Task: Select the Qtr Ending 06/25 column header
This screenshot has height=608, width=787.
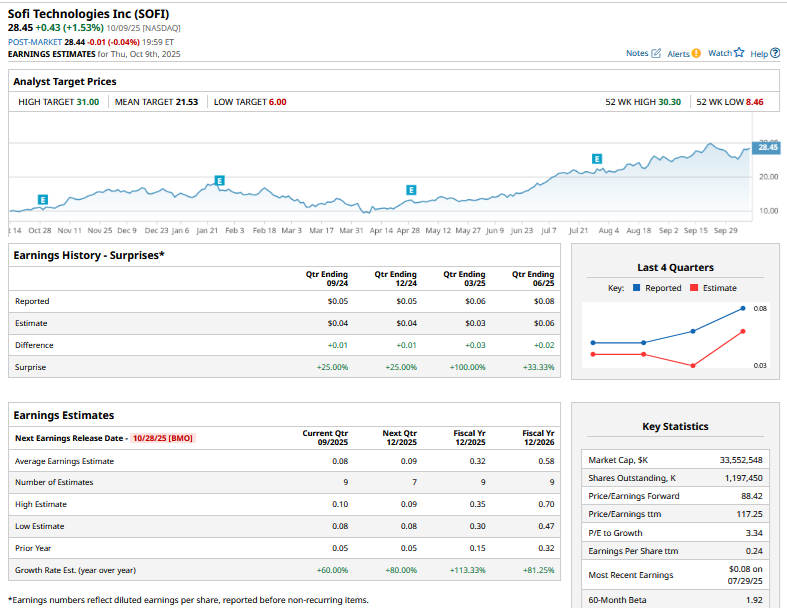Action: coord(533,278)
